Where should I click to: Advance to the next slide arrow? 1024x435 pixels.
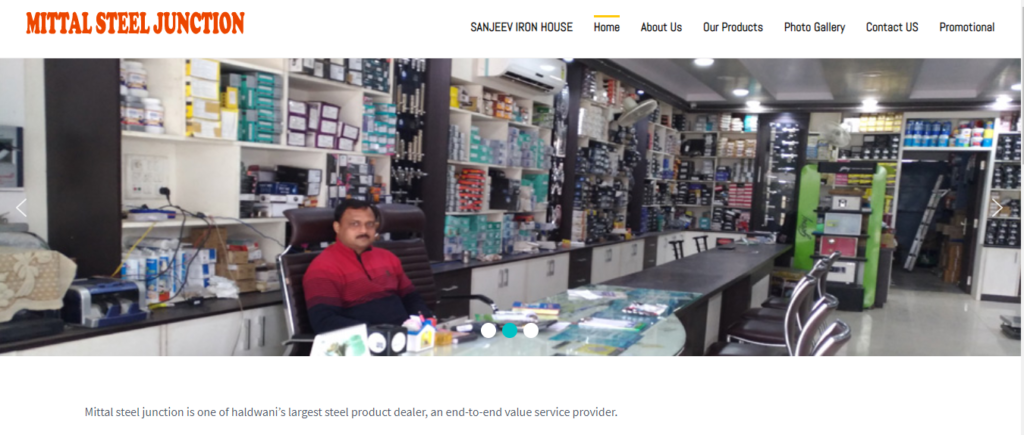pos(997,208)
